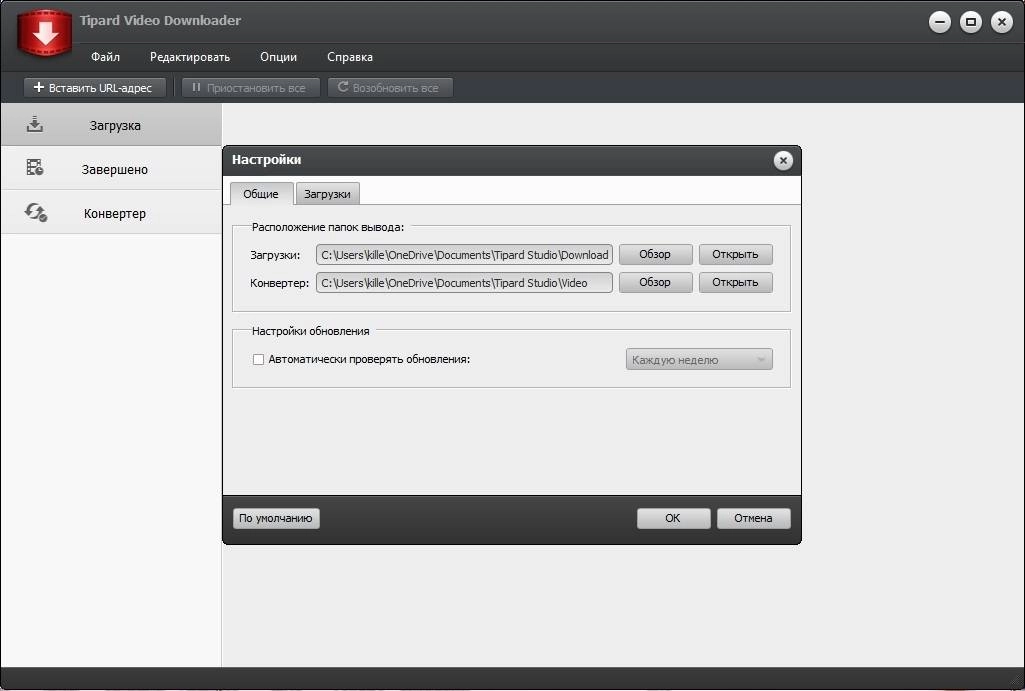Viewport: 1025px width, 691px height.
Task: Switch to the Общие settings tab
Action: [x=261, y=194]
